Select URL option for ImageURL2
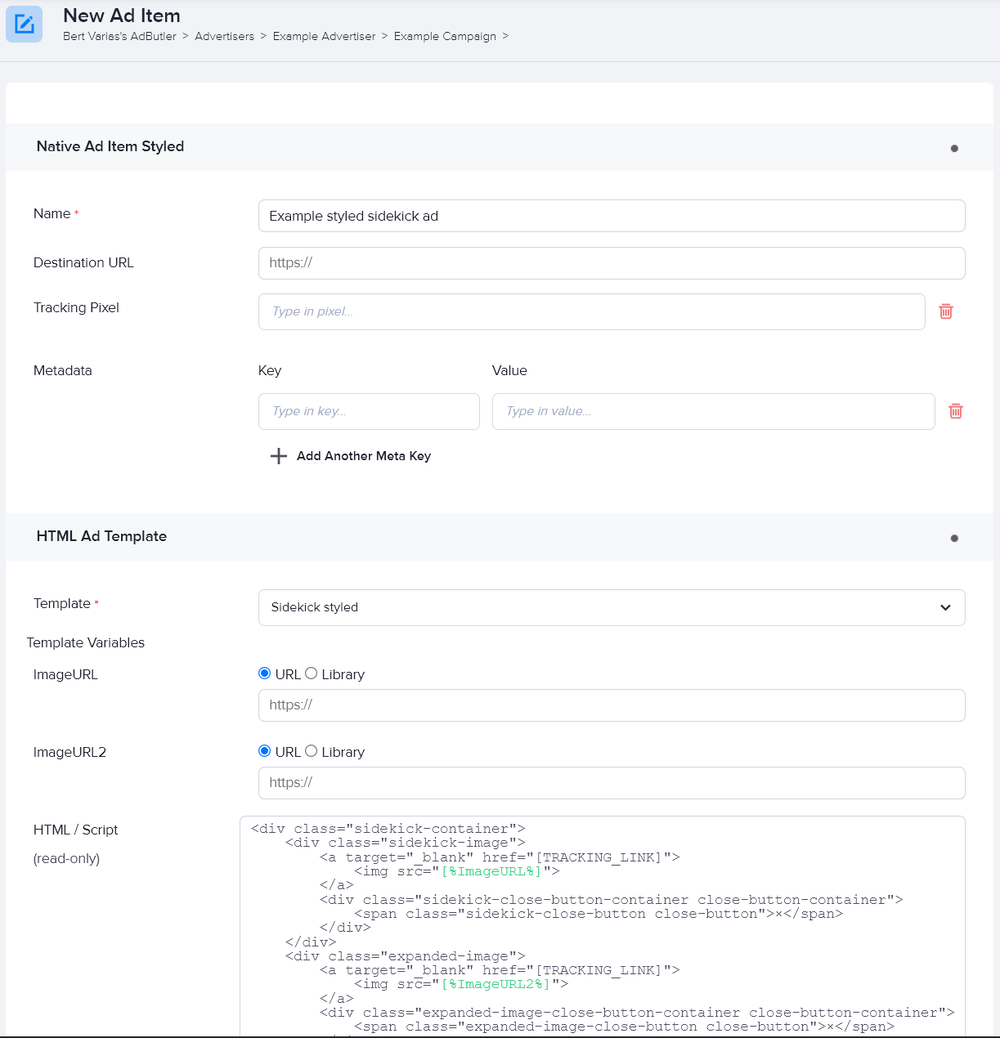The width and height of the screenshot is (1000, 1038). pyautogui.click(x=265, y=751)
